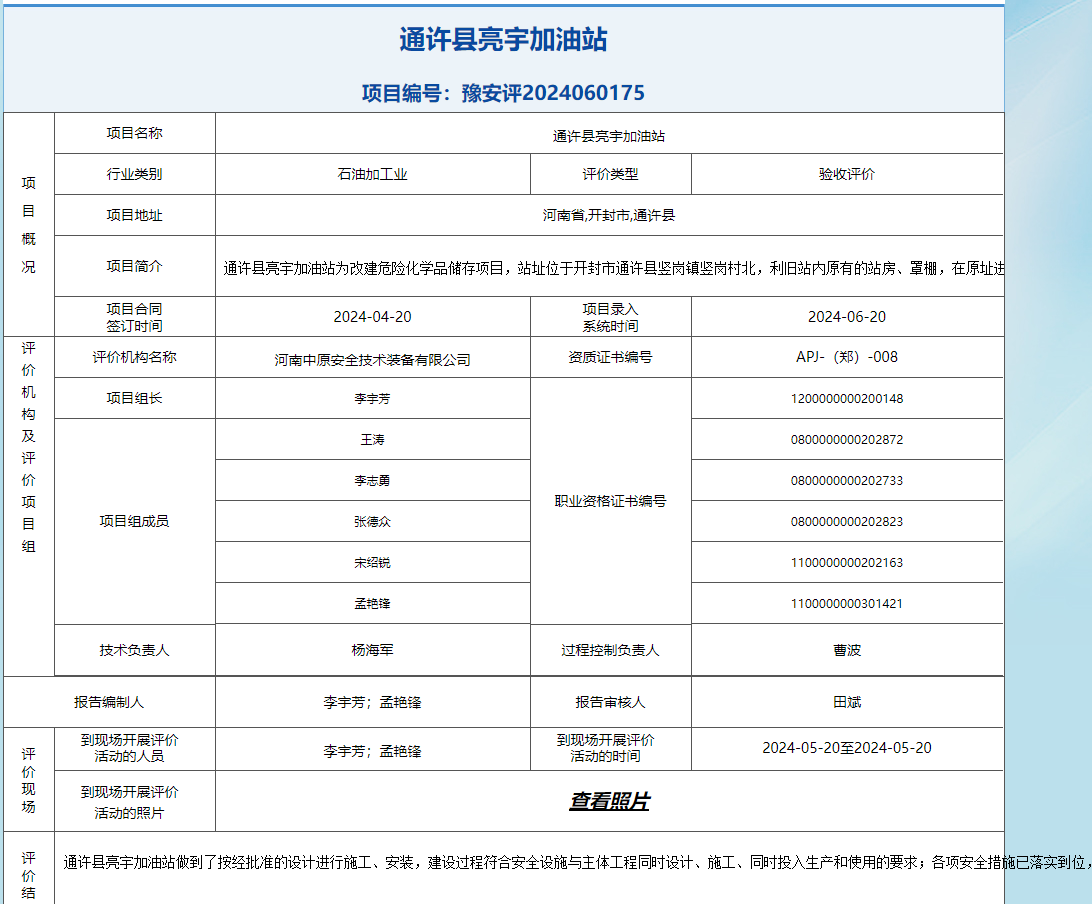Click the 项目组成员 label cell
Screen dimensions: 1092x904
pos(134,521)
